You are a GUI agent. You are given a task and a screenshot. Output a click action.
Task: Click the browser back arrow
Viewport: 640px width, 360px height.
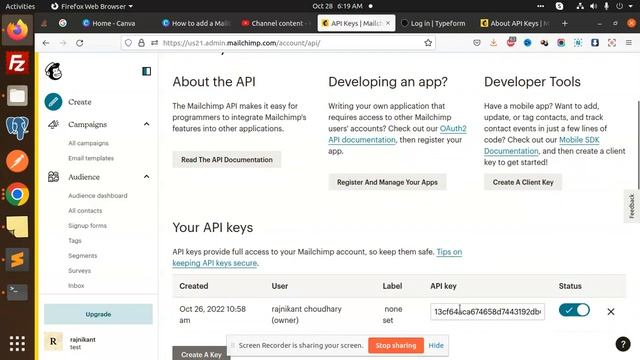[x=46, y=43]
